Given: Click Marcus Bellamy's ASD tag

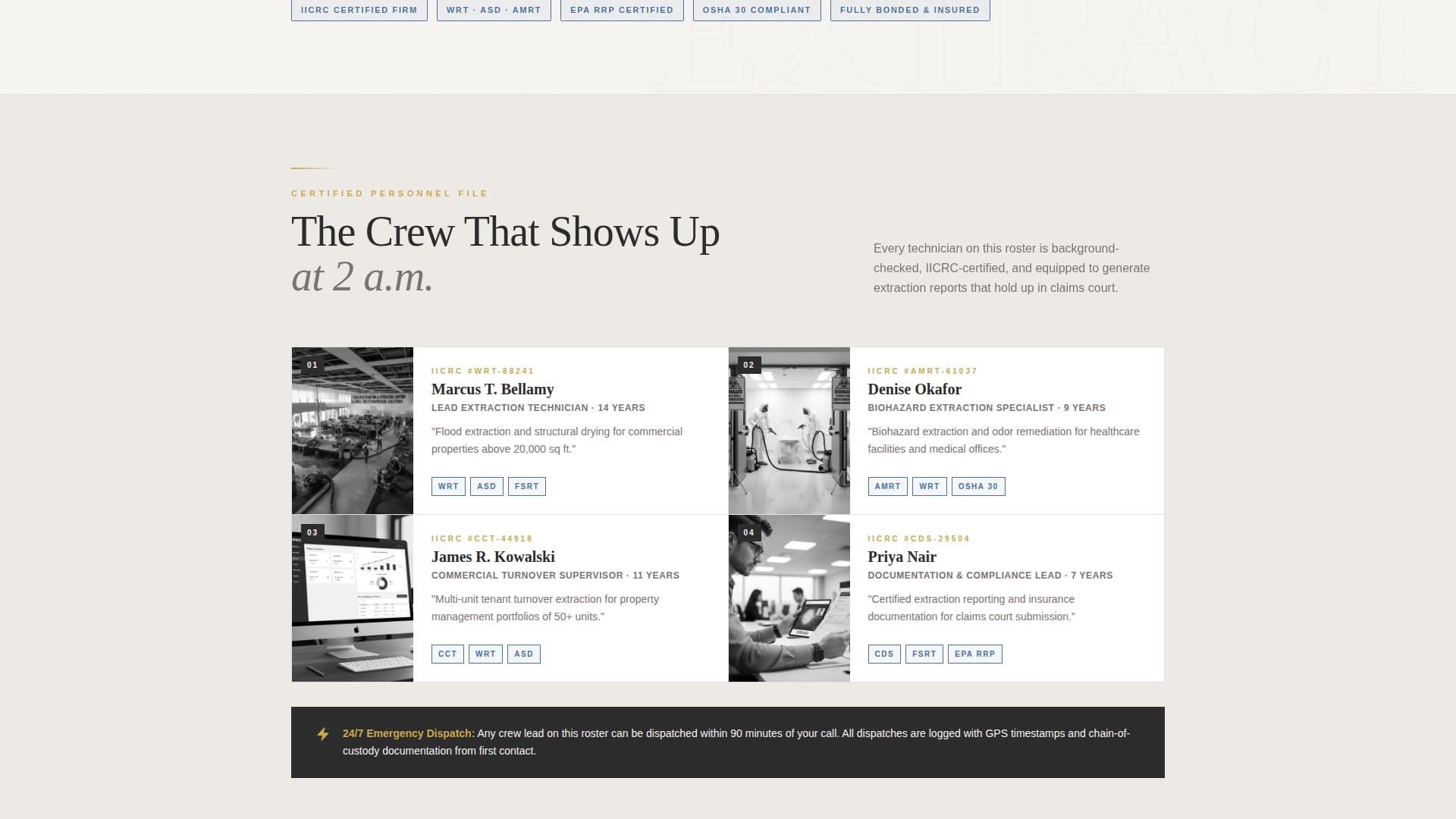Looking at the screenshot, I should click(x=487, y=486).
